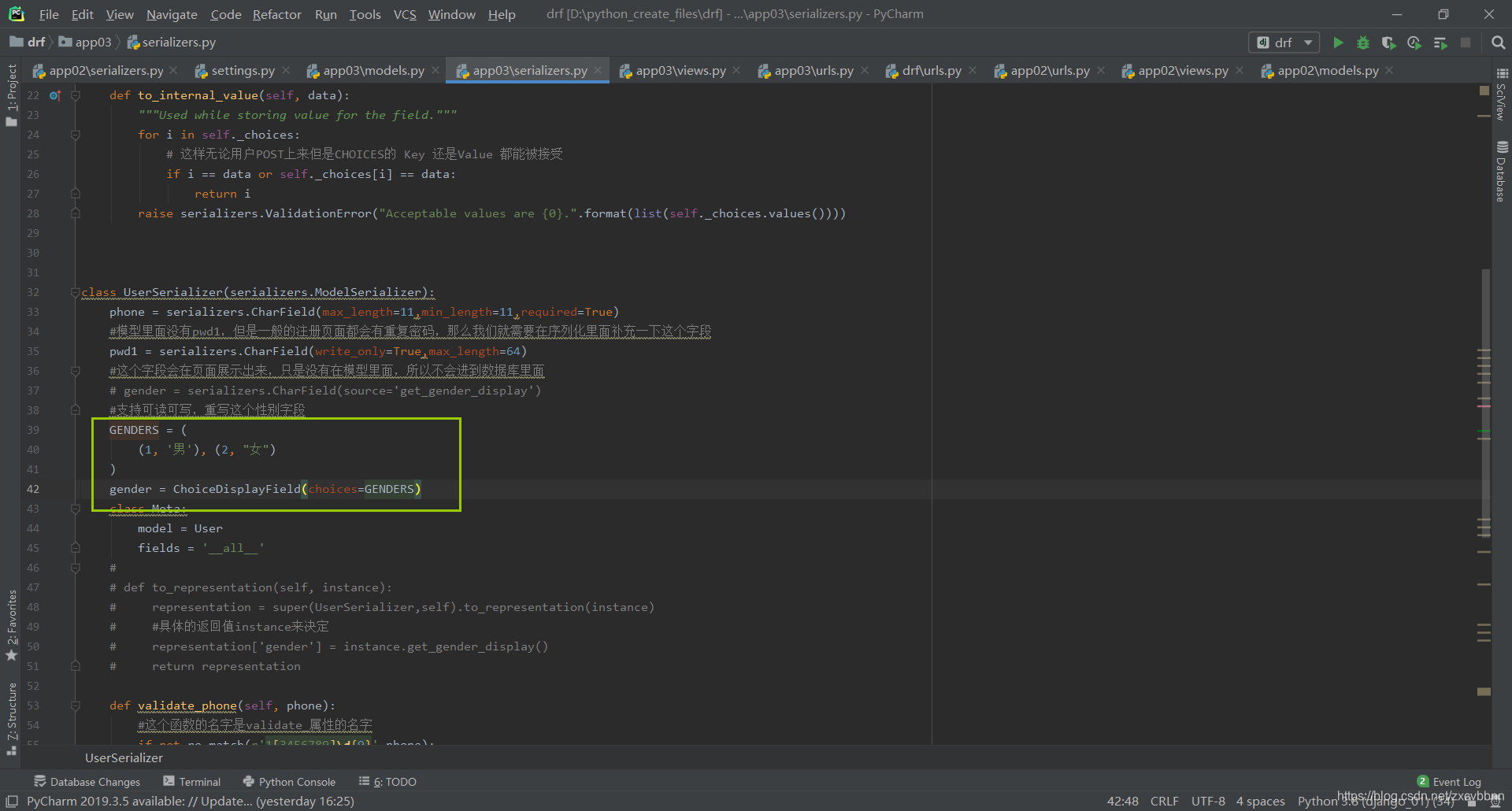Viewport: 1512px width, 811px height.
Task: Click the grey stop button in the run toolbar
Action: (x=1466, y=43)
